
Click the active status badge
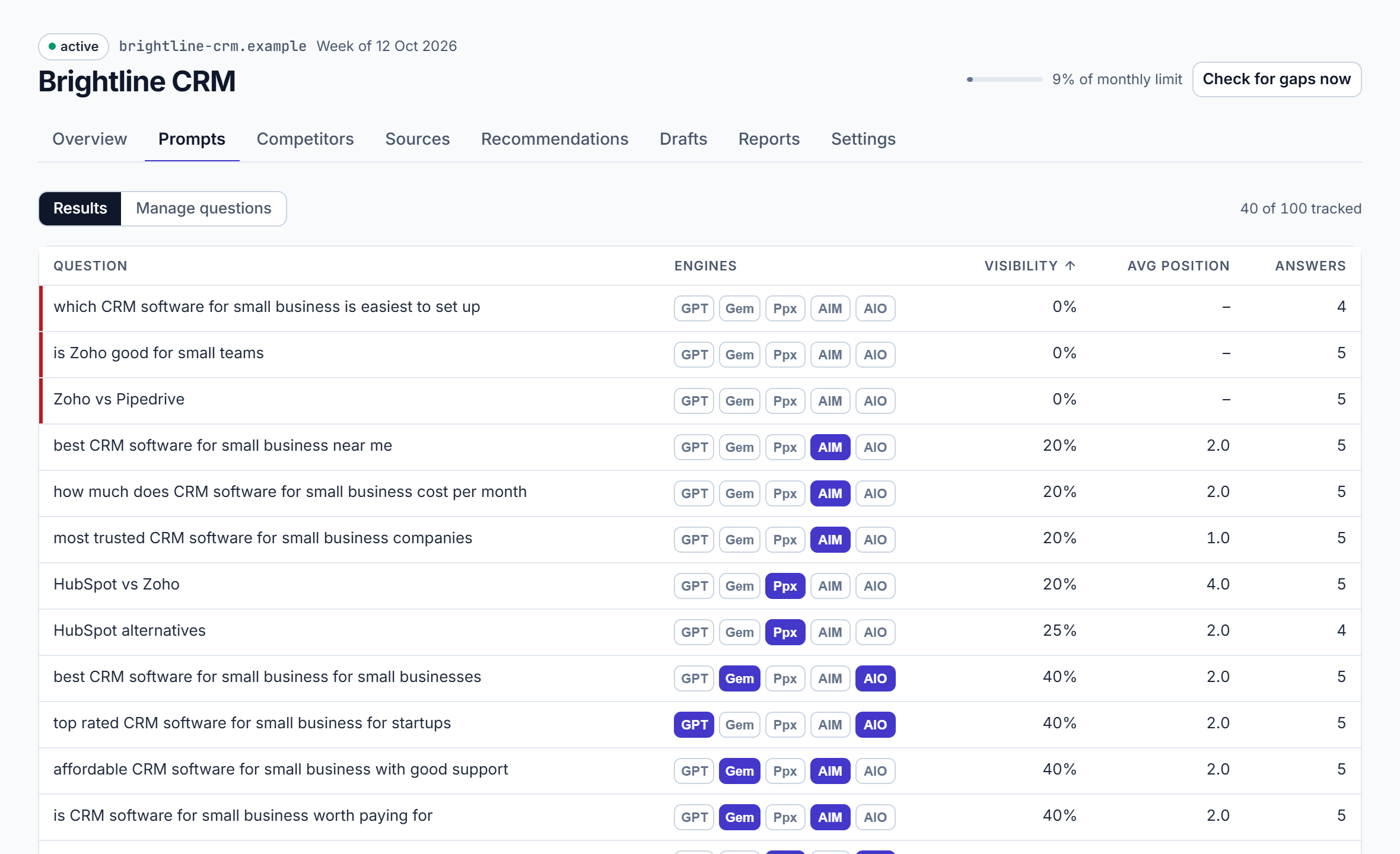pyautogui.click(x=74, y=47)
